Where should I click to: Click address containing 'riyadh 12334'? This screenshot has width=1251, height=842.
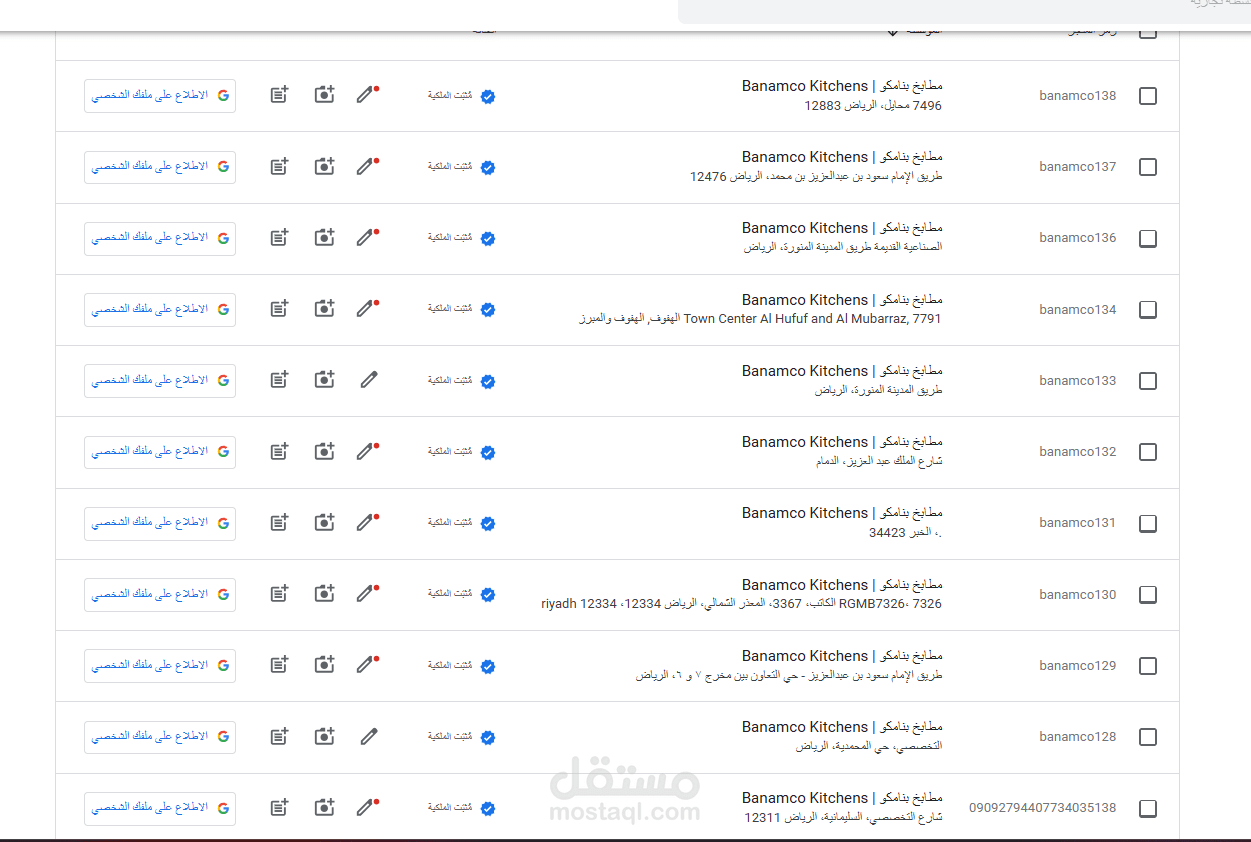point(741,604)
